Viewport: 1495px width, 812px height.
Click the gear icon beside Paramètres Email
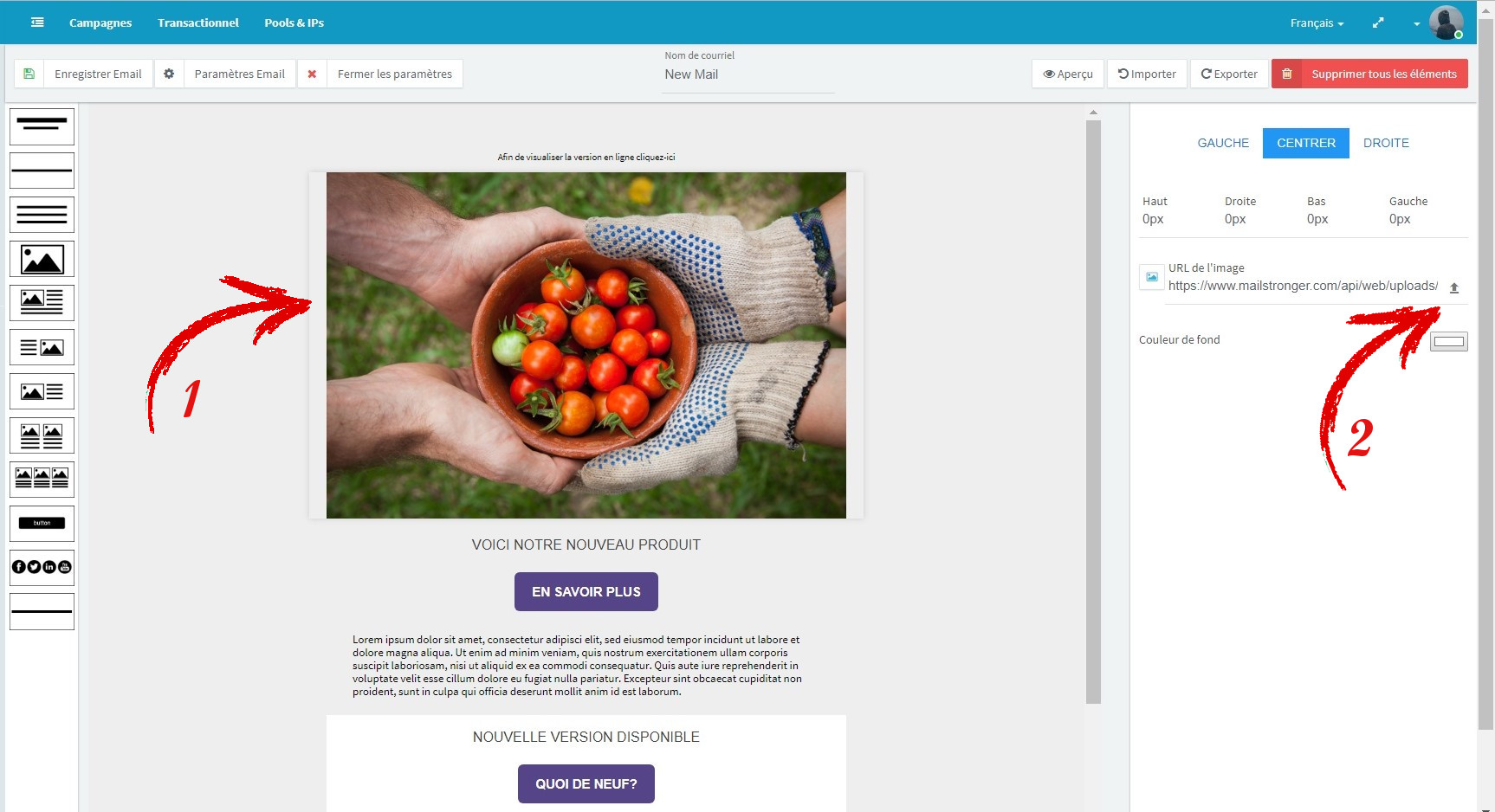169,74
